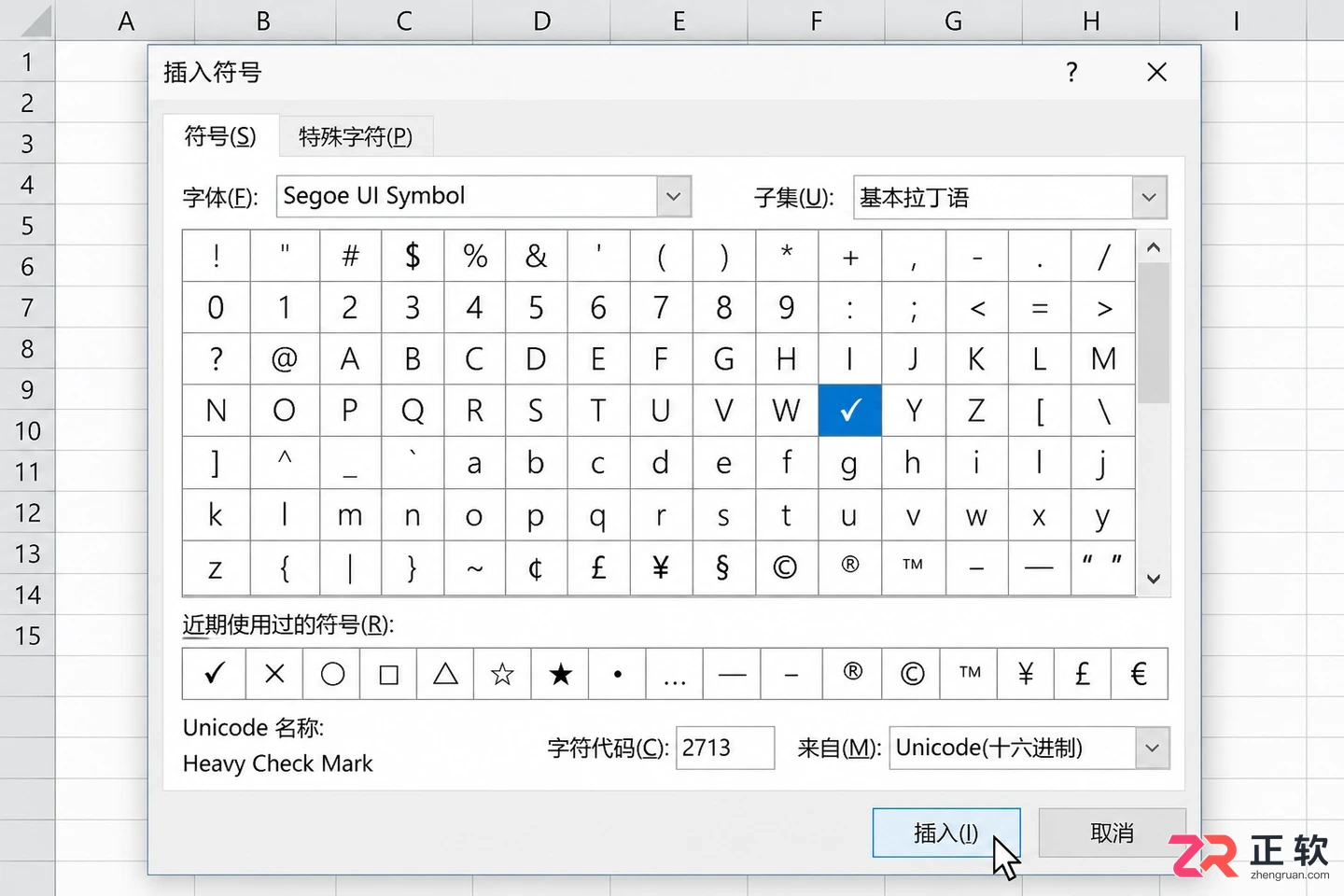The image size is (1344, 896).
Task: Choose the percent % symbol in grid
Action: [474, 256]
